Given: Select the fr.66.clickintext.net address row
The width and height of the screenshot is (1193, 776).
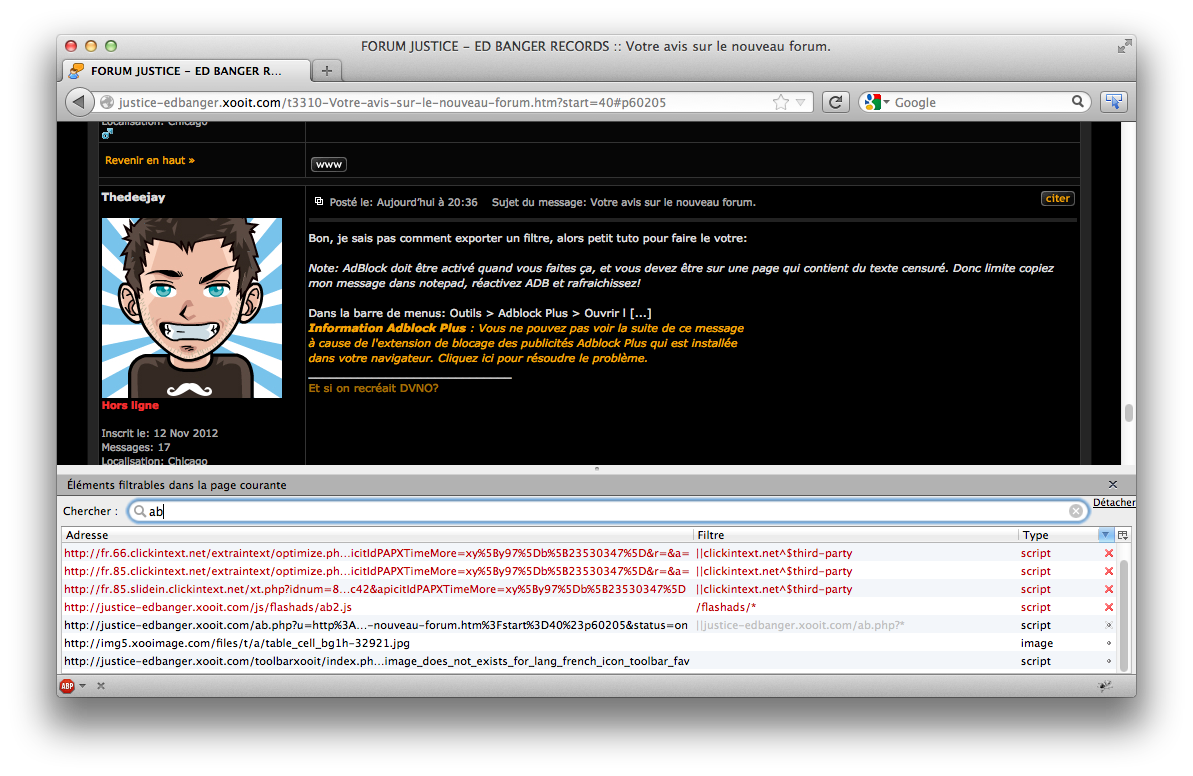Looking at the screenshot, I should point(377,553).
